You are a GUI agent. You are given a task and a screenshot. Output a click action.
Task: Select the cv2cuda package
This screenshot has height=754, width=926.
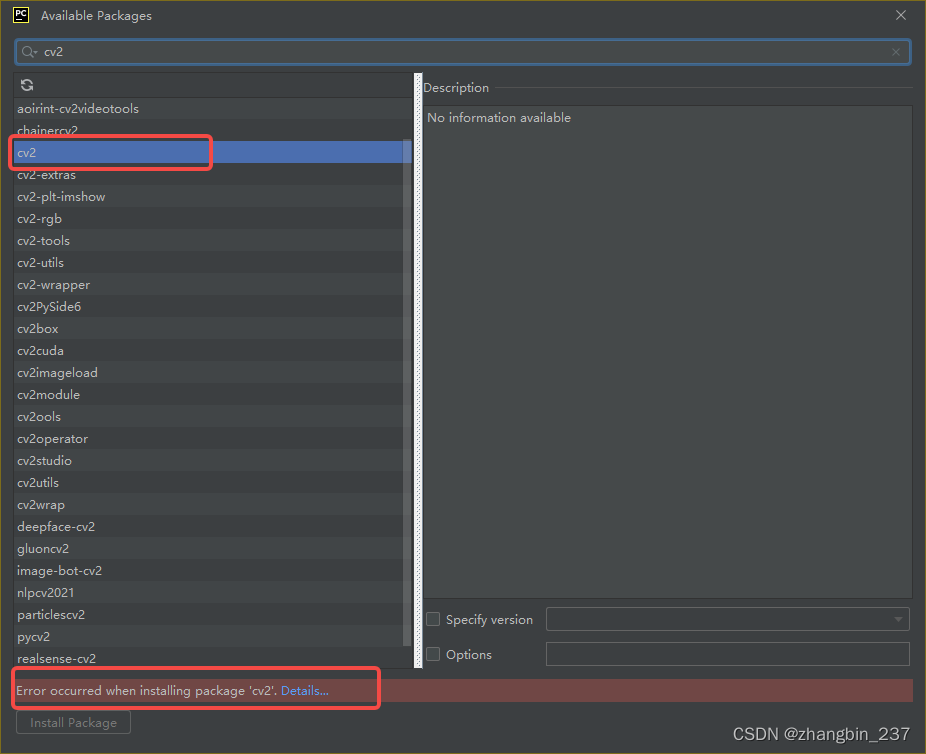pos(213,351)
